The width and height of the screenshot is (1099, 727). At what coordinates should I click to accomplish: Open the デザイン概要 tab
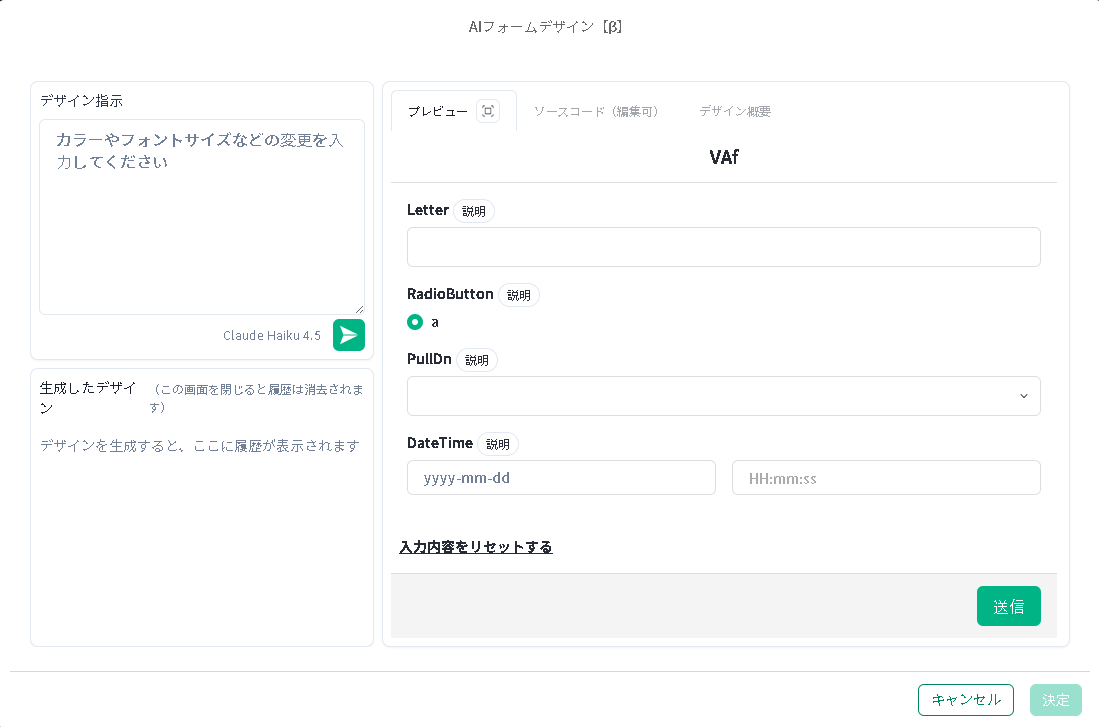(x=735, y=111)
